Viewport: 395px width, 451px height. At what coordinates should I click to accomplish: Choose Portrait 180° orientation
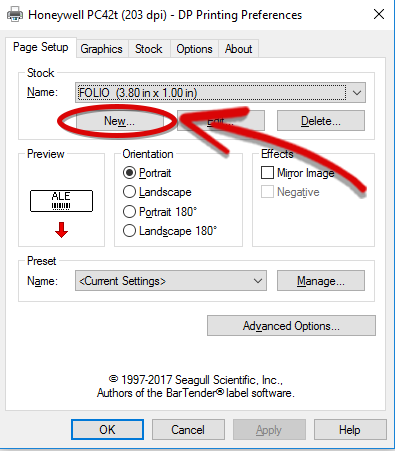(160, 212)
